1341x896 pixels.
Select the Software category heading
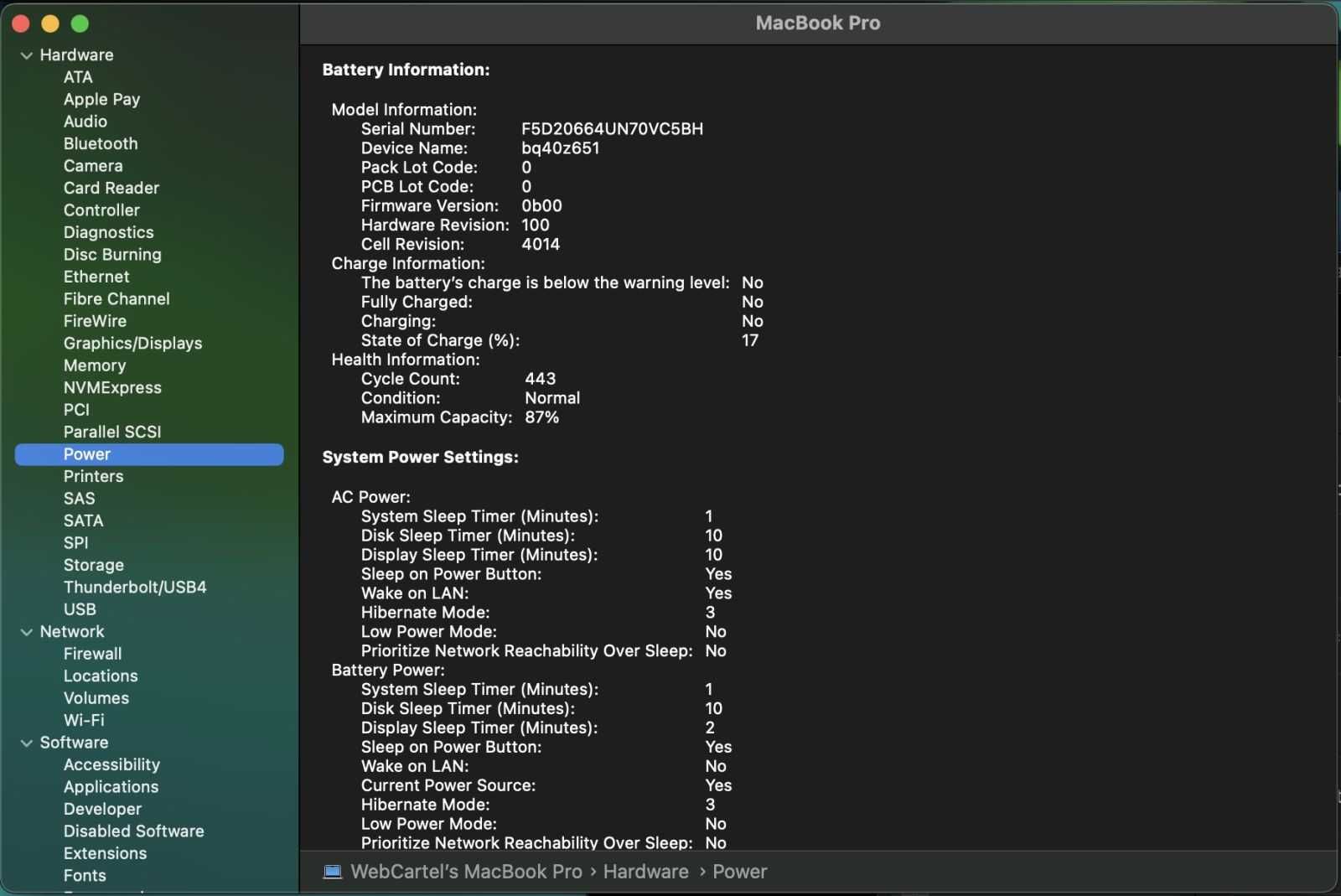point(74,743)
